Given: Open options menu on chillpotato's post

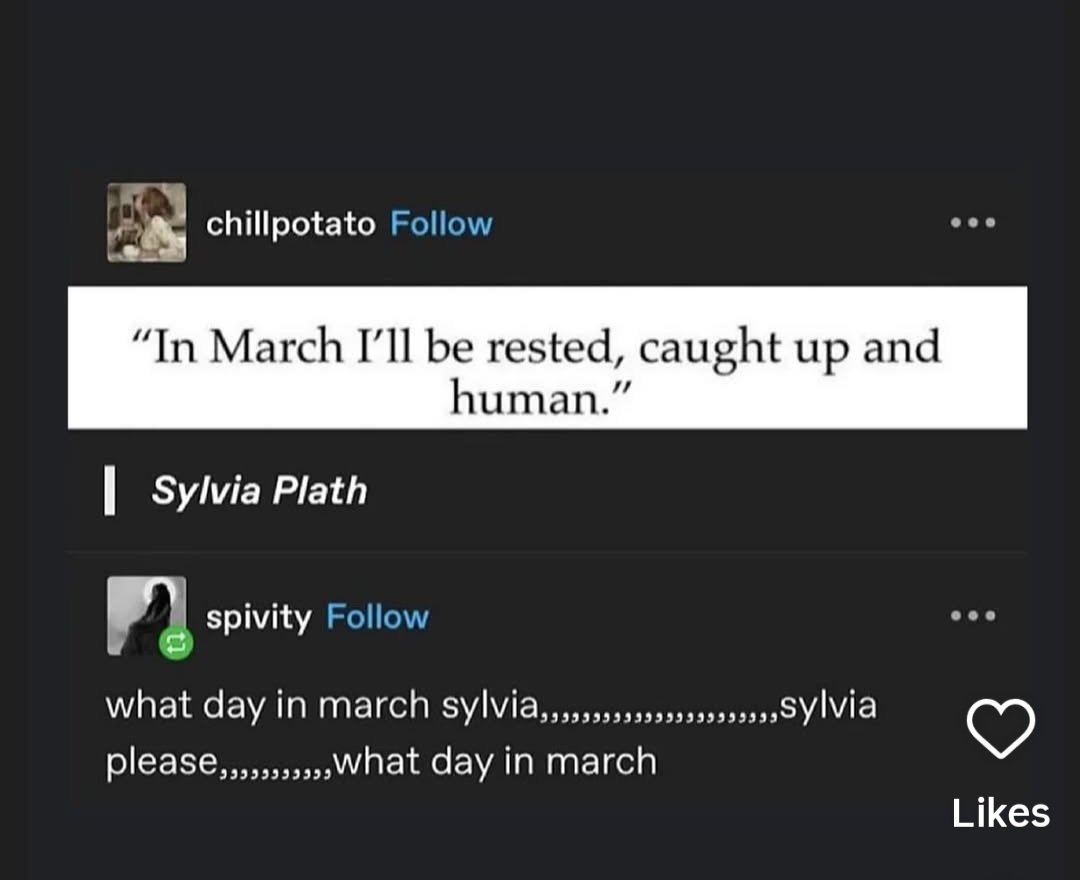Looking at the screenshot, I should (973, 223).
